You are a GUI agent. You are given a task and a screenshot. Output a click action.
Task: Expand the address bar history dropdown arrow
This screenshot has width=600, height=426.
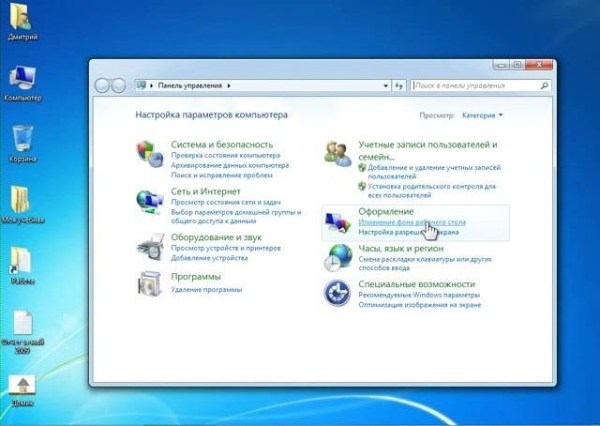[x=386, y=86]
